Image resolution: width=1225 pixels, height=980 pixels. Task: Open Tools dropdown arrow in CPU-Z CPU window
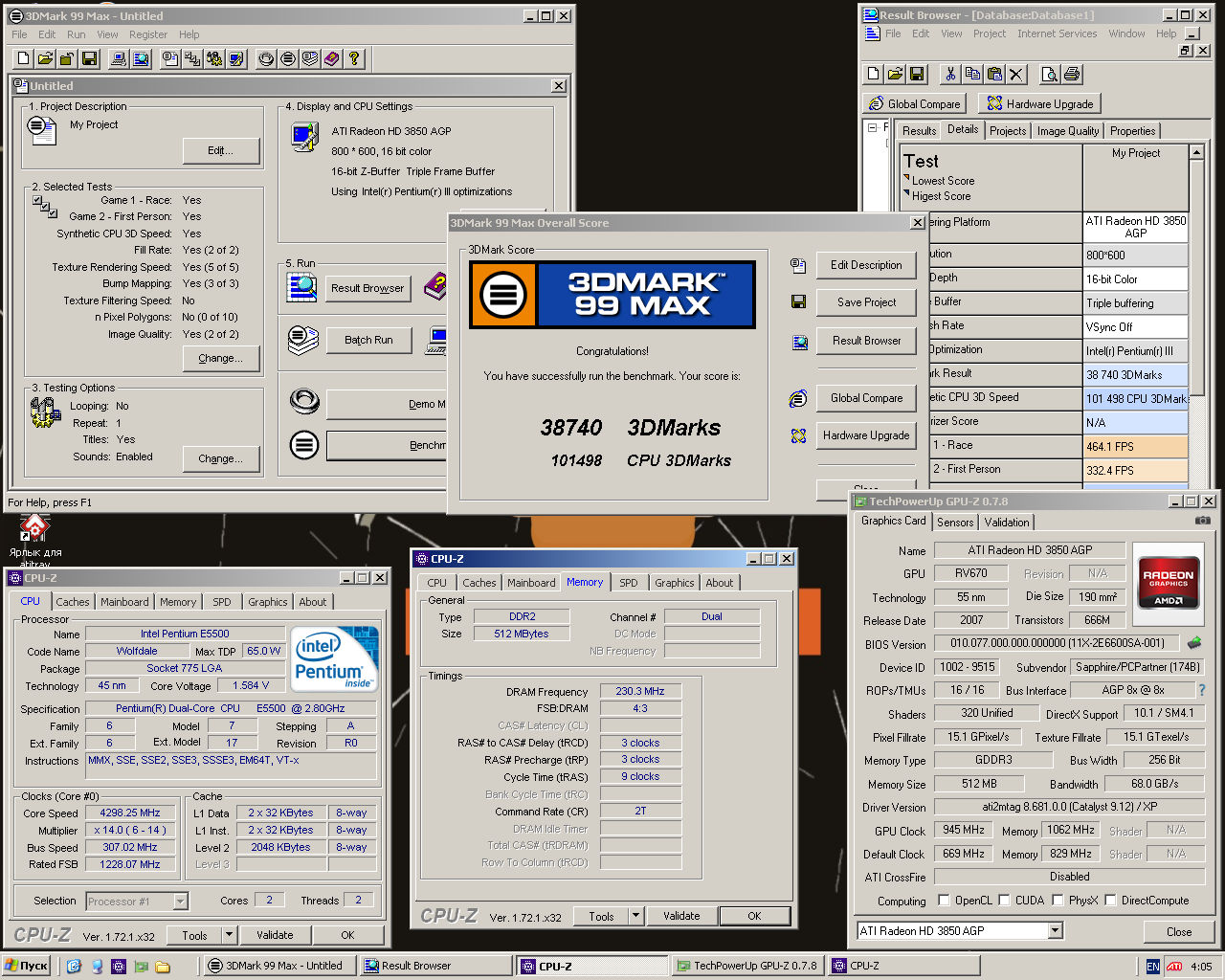229,935
